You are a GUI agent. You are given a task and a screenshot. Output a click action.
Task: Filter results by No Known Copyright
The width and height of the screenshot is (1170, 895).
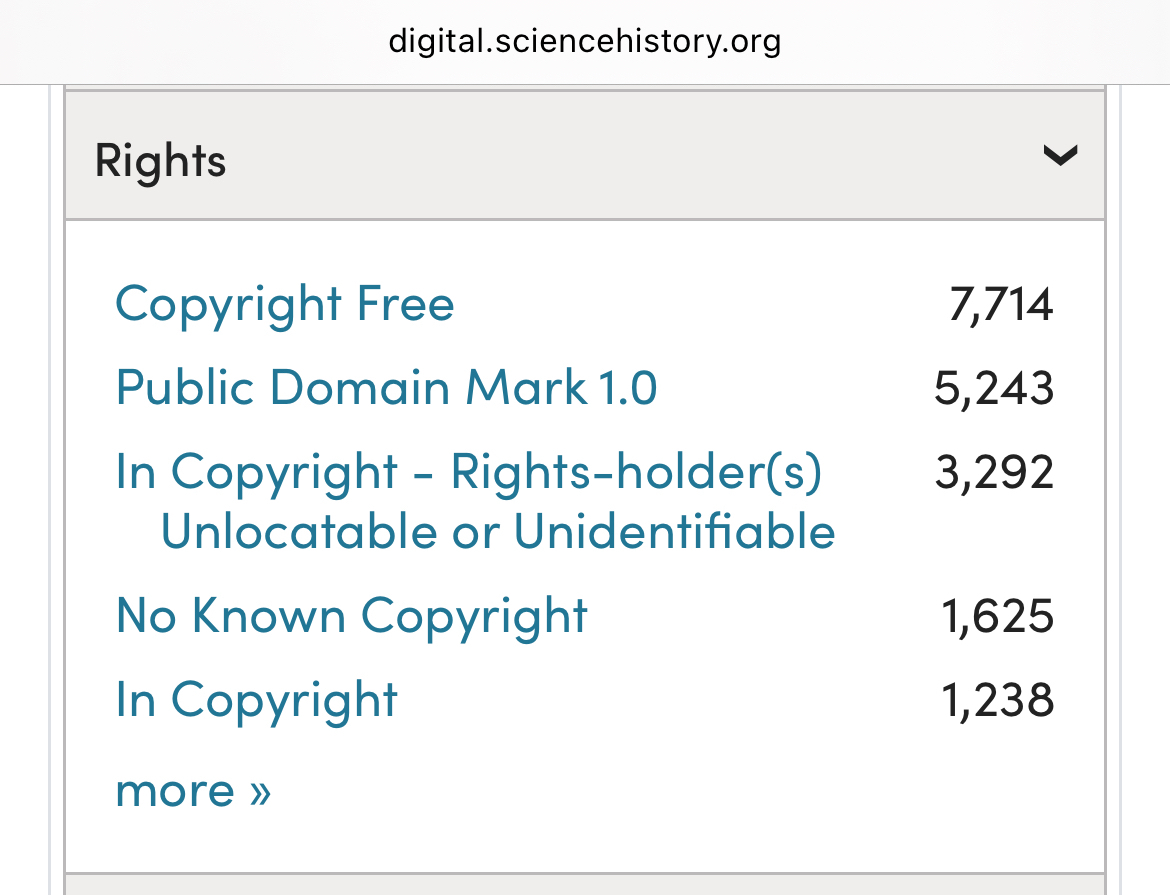351,615
